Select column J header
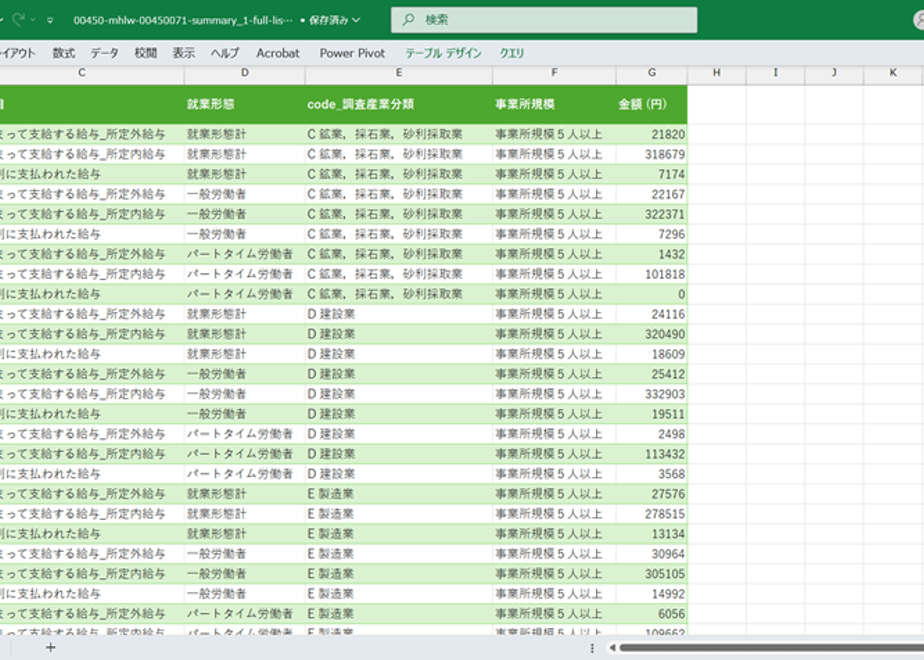This screenshot has width=924, height=660. (834, 72)
